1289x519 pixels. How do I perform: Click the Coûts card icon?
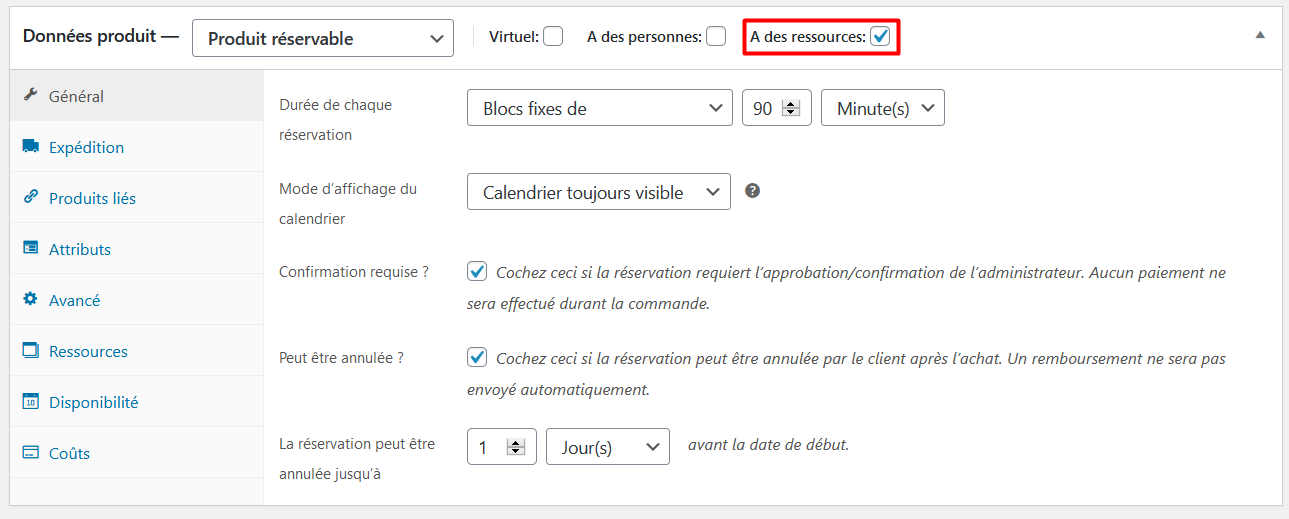click(30, 453)
